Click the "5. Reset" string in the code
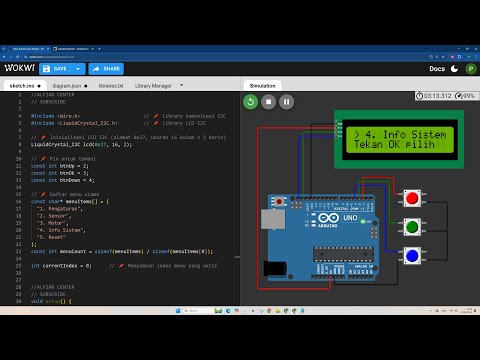This screenshot has height=360, width=480. tap(51, 237)
